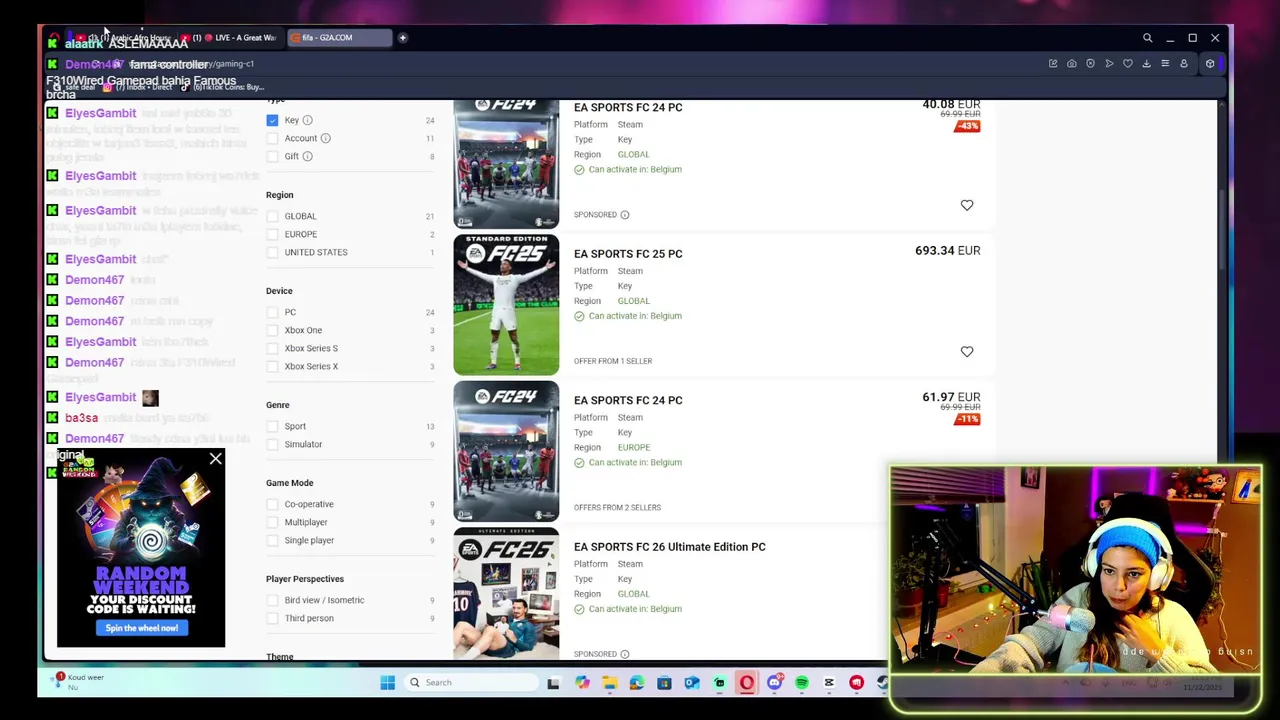This screenshot has height=720, width=1280.
Task: Open info icon next to Key filter
Action: point(307,120)
